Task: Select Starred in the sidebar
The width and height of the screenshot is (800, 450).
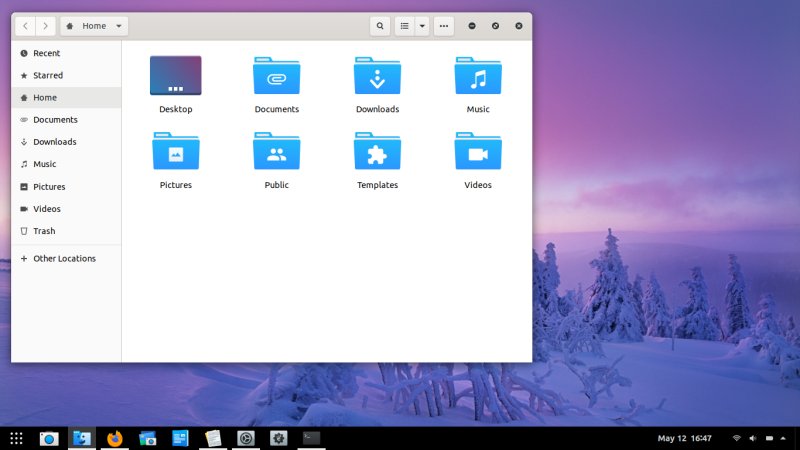Action: (47, 75)
